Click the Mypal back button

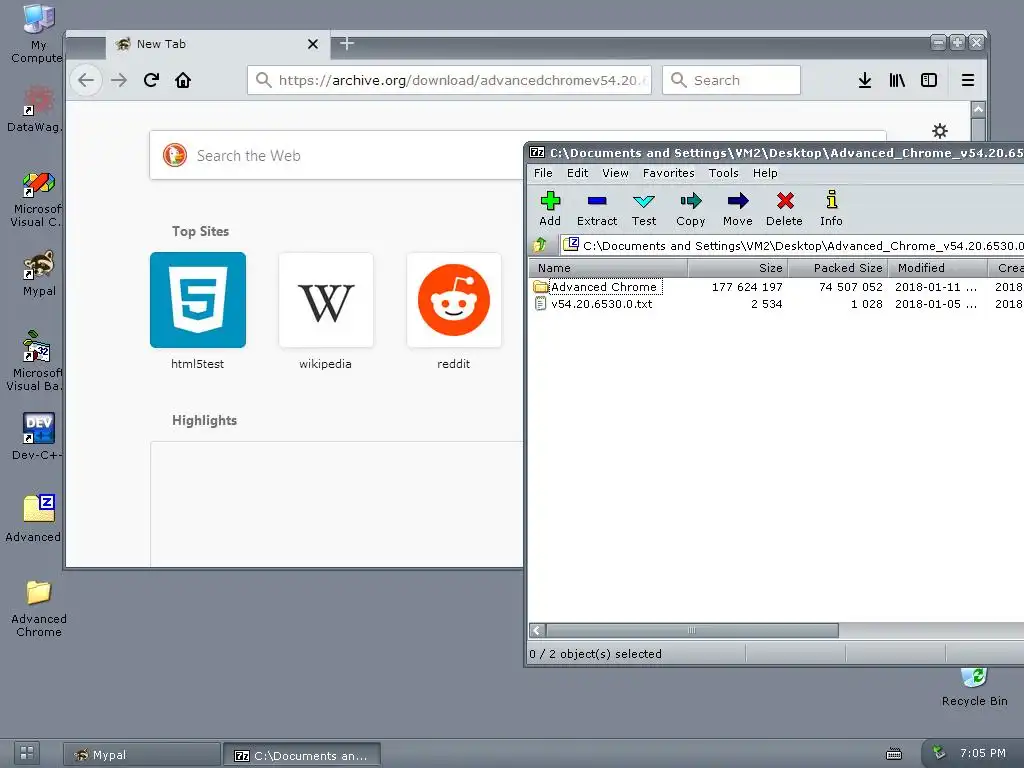86,80
